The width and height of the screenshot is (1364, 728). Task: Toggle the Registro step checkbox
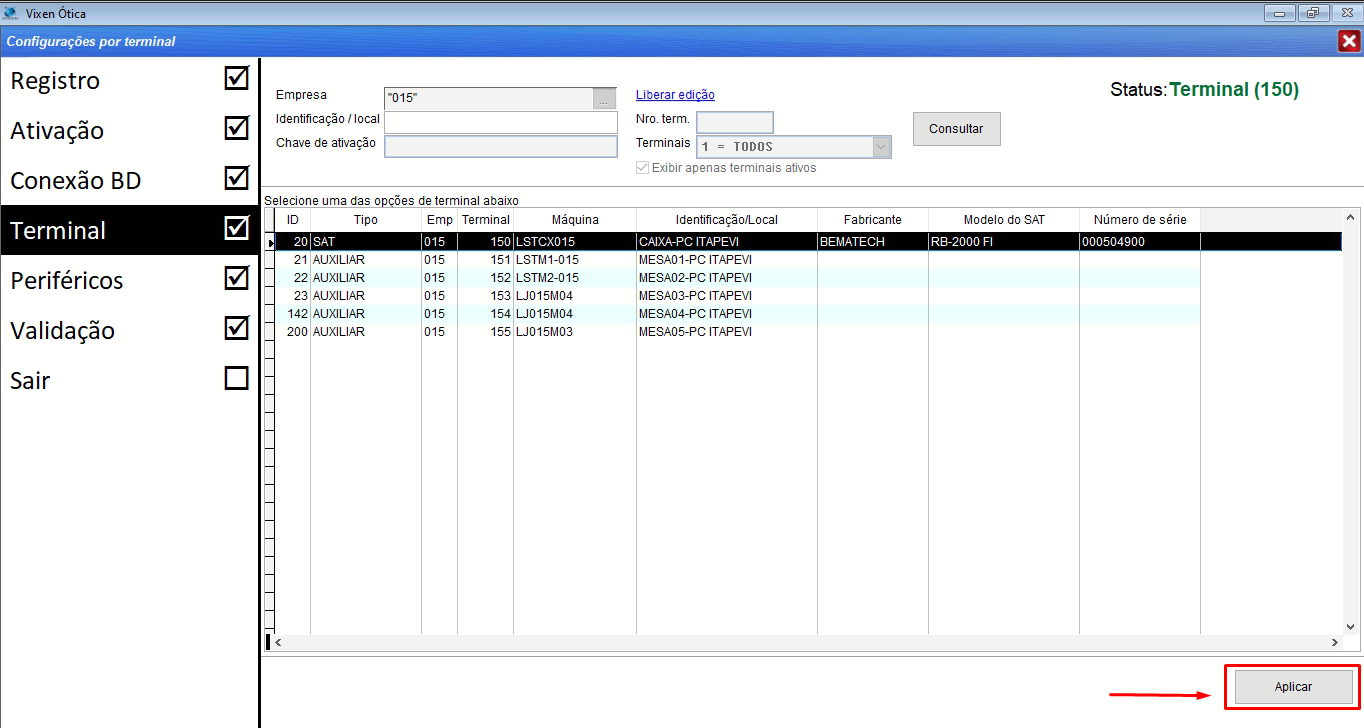[x=237, y=79]
